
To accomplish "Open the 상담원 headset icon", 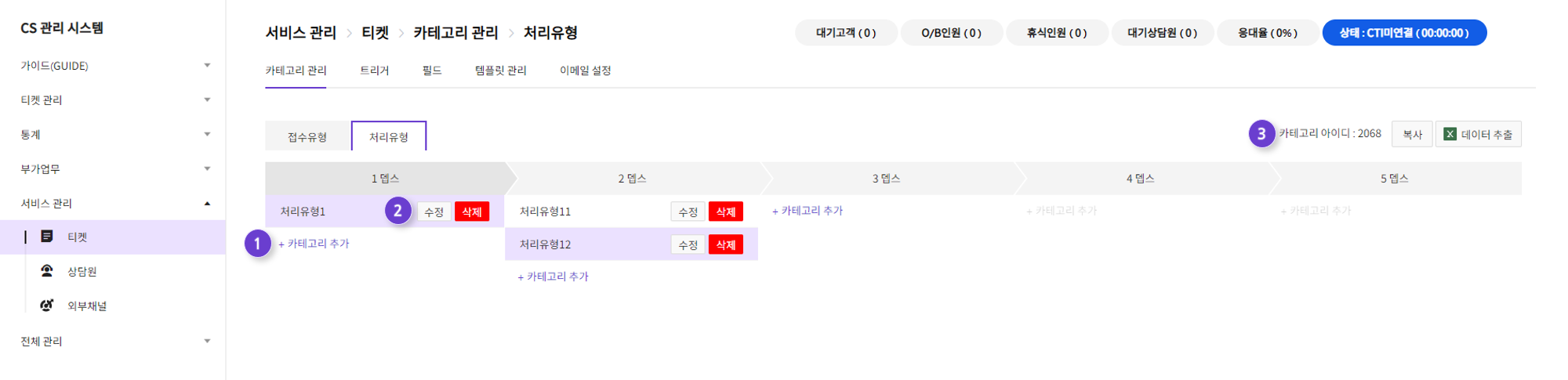I will tap(47, 271).
